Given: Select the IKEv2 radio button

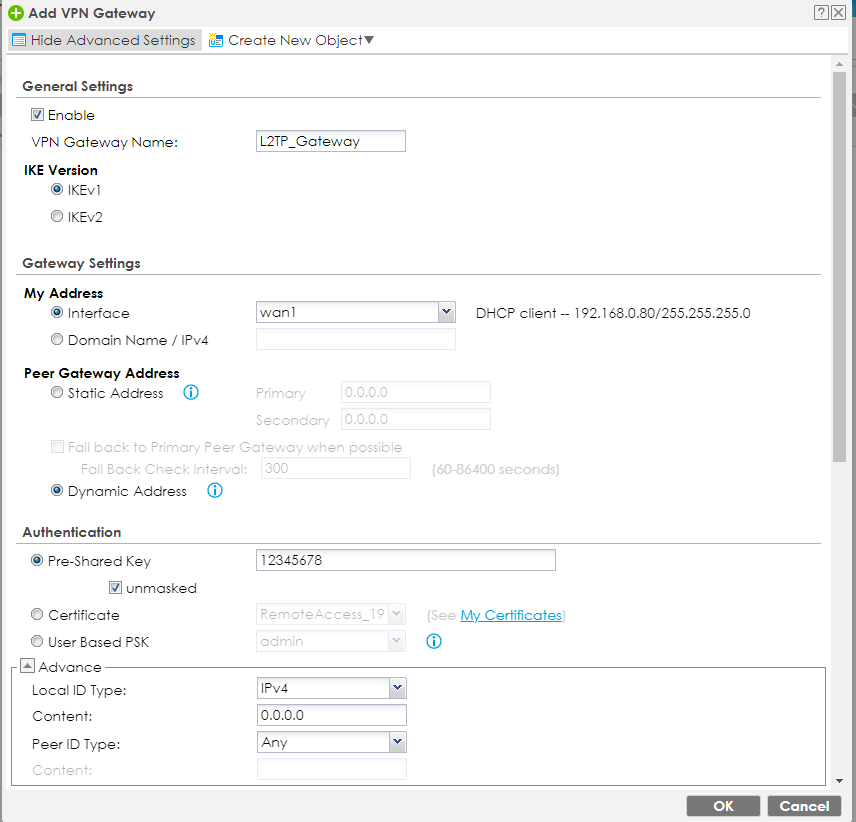Looking at the screenshot, I should coord(57,216).
